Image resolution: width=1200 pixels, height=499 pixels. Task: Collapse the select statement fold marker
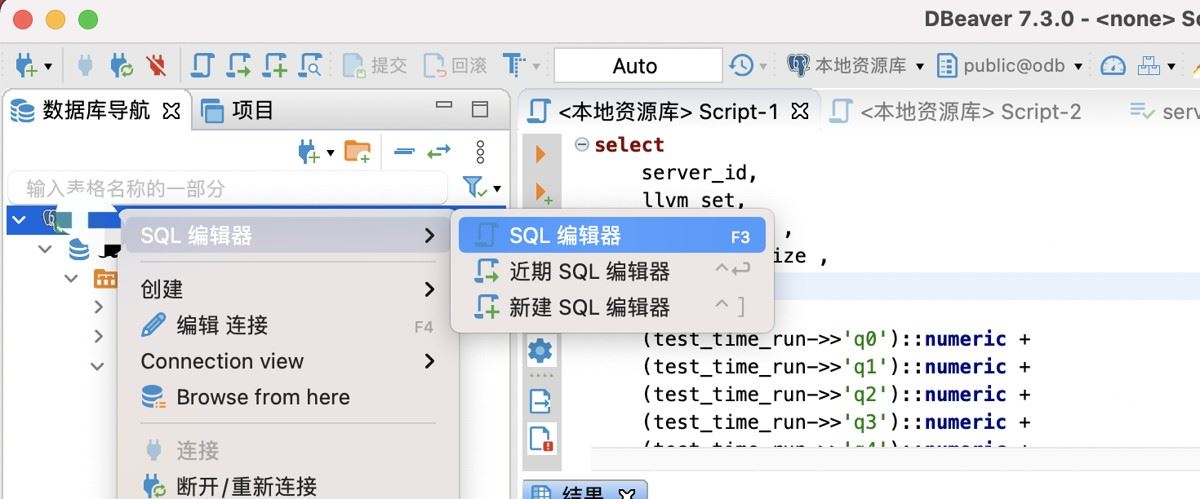click(581, 145)
